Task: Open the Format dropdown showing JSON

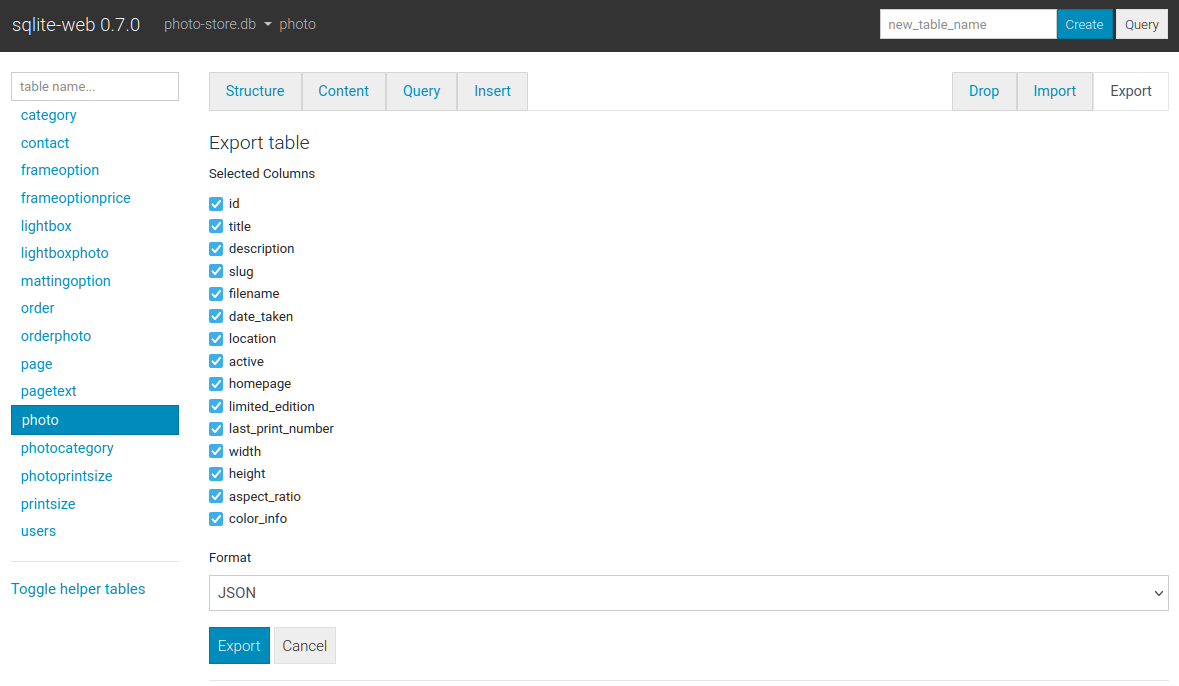Action: point(688,593)
